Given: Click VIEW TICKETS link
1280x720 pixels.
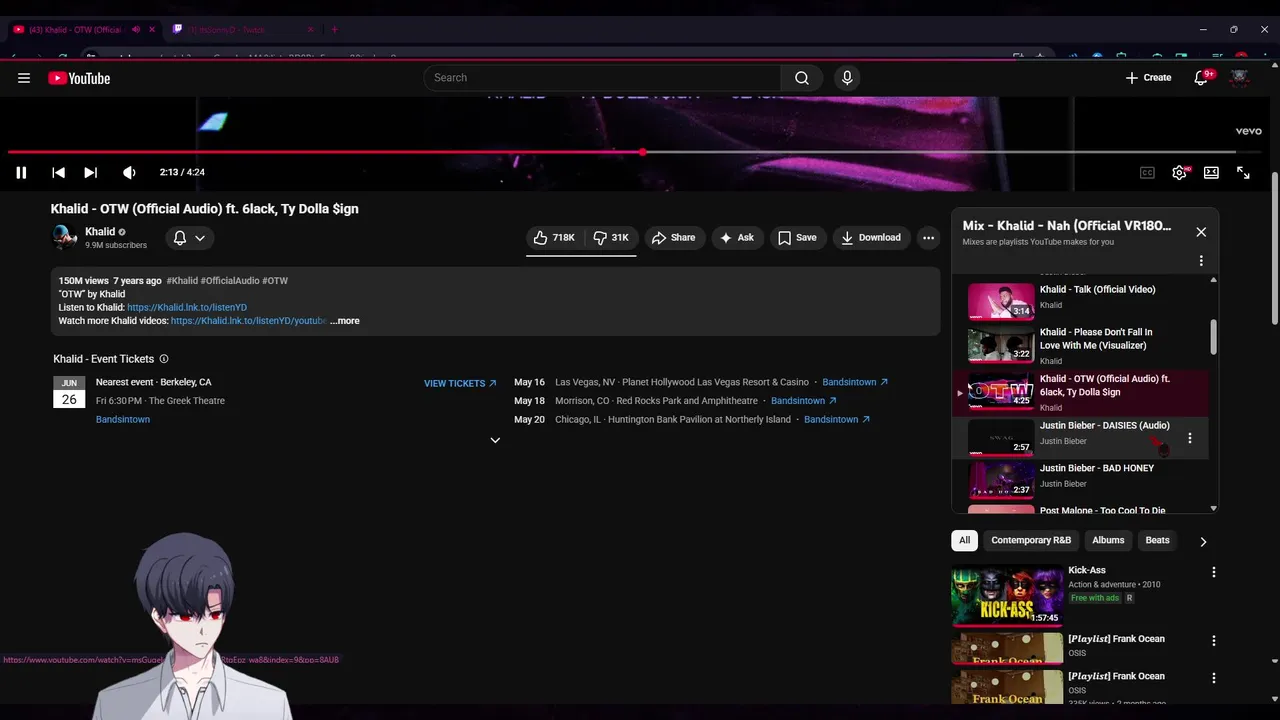Looking at the screenshot, I should 460,384.
